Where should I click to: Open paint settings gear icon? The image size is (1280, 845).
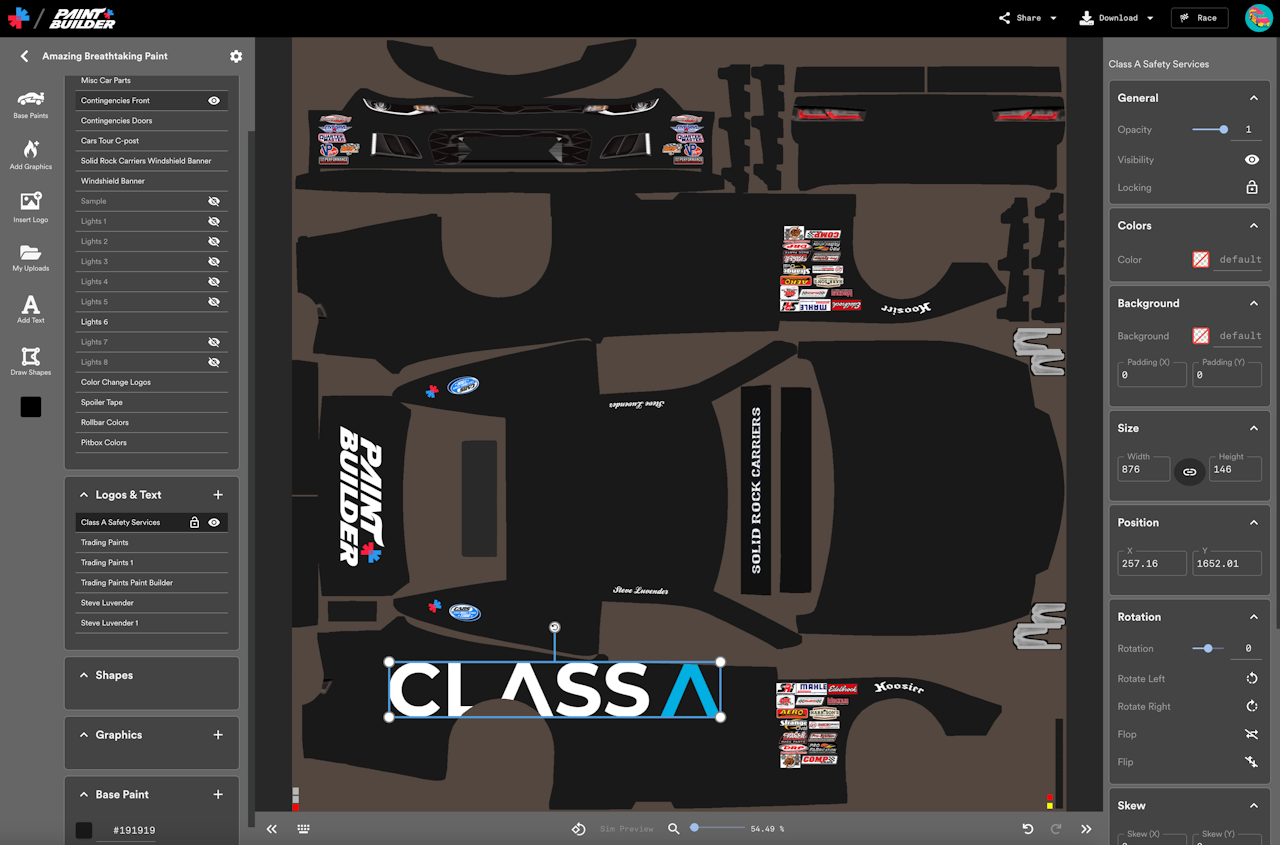pos(236,57)
